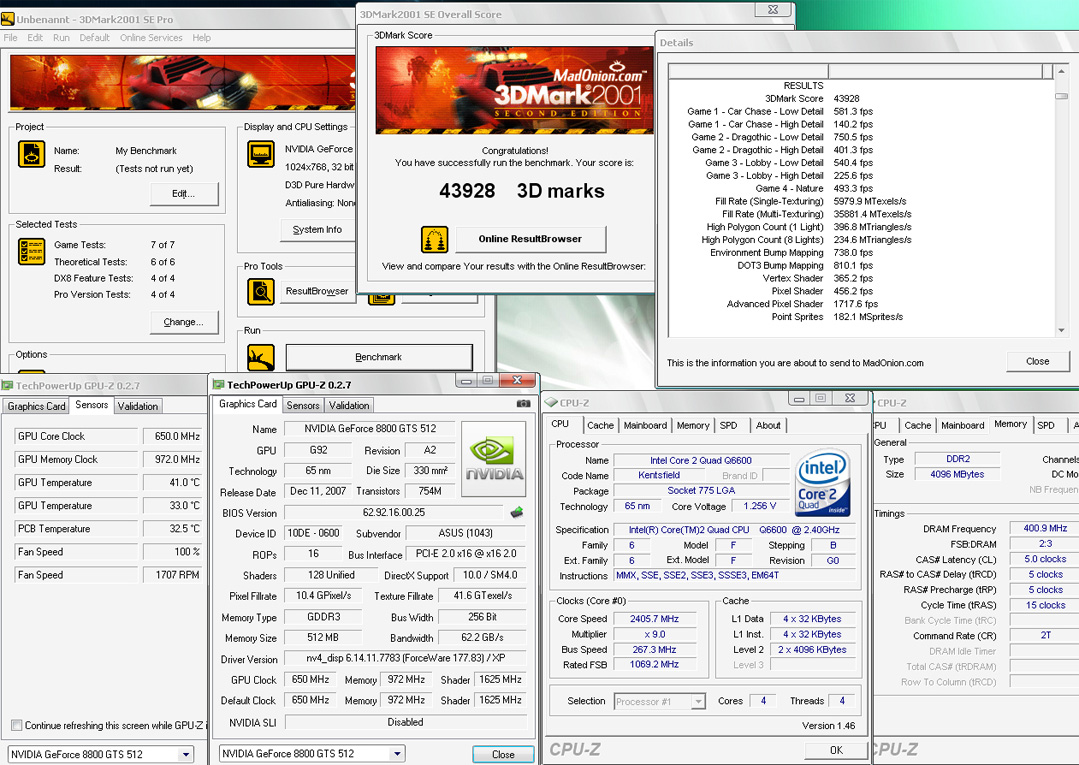Screen dimensions: 1079x765
Task: Click the System Info button
Action: pos(317,230)
